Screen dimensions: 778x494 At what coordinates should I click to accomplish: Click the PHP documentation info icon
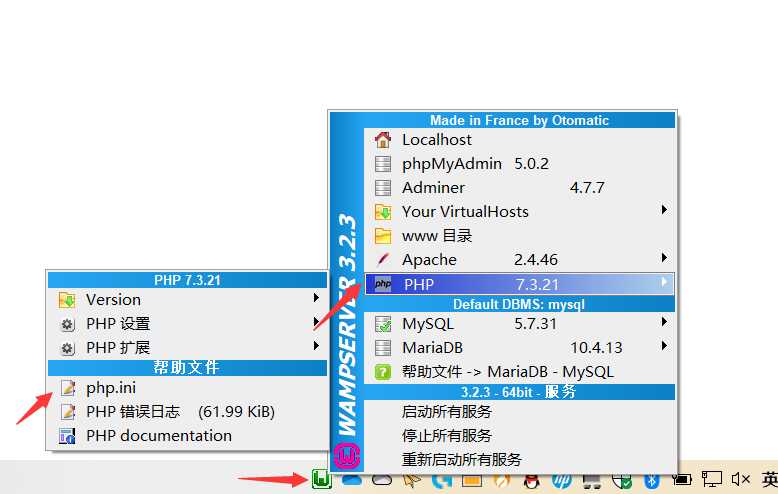[x=67, y=436]
